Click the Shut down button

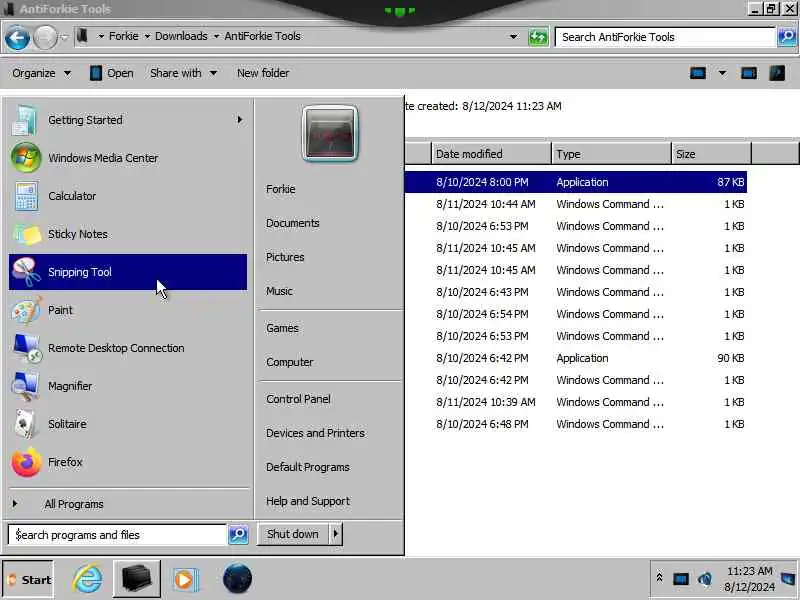pyautogui.click(x=293, y=534)
